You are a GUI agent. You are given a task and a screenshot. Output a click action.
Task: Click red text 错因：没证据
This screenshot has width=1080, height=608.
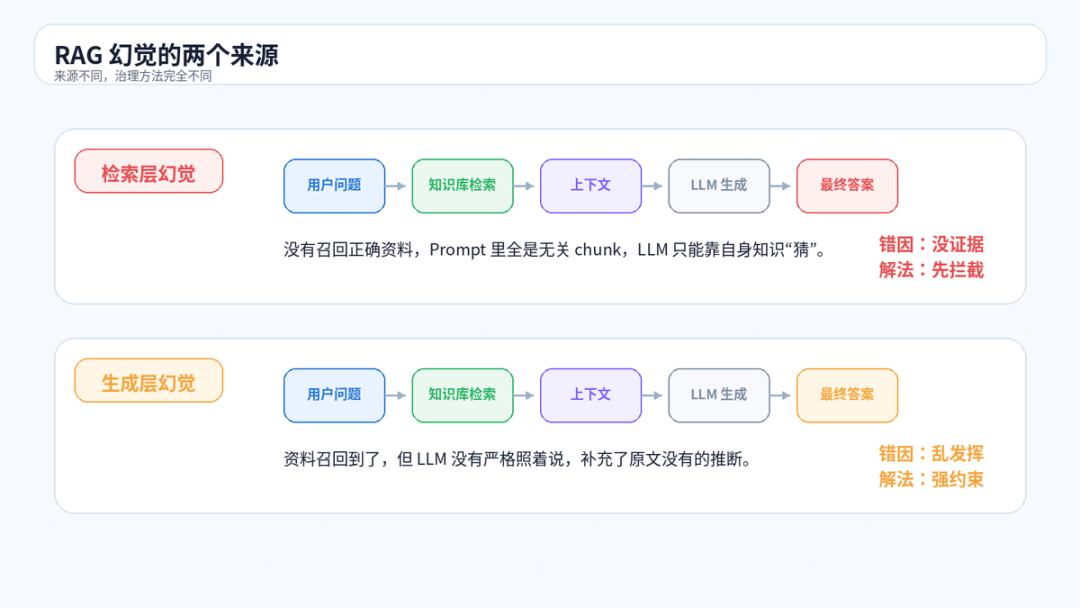pyautogui.click(x=931, y=244)
